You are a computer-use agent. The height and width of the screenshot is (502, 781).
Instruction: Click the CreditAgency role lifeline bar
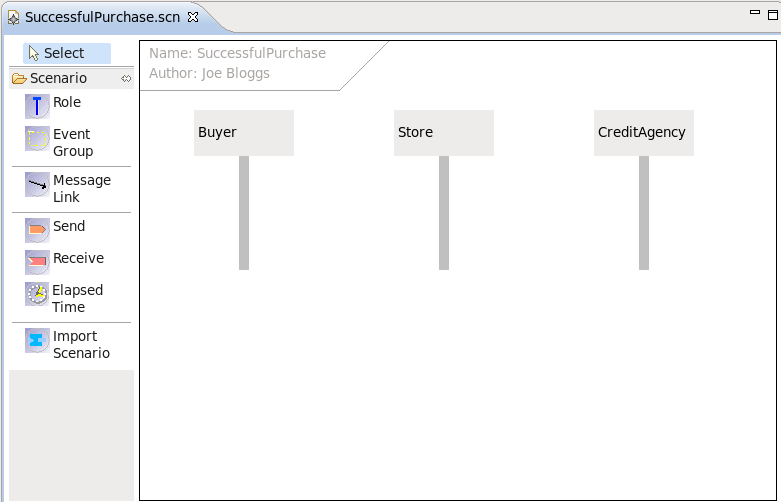[x=644, y=213]
